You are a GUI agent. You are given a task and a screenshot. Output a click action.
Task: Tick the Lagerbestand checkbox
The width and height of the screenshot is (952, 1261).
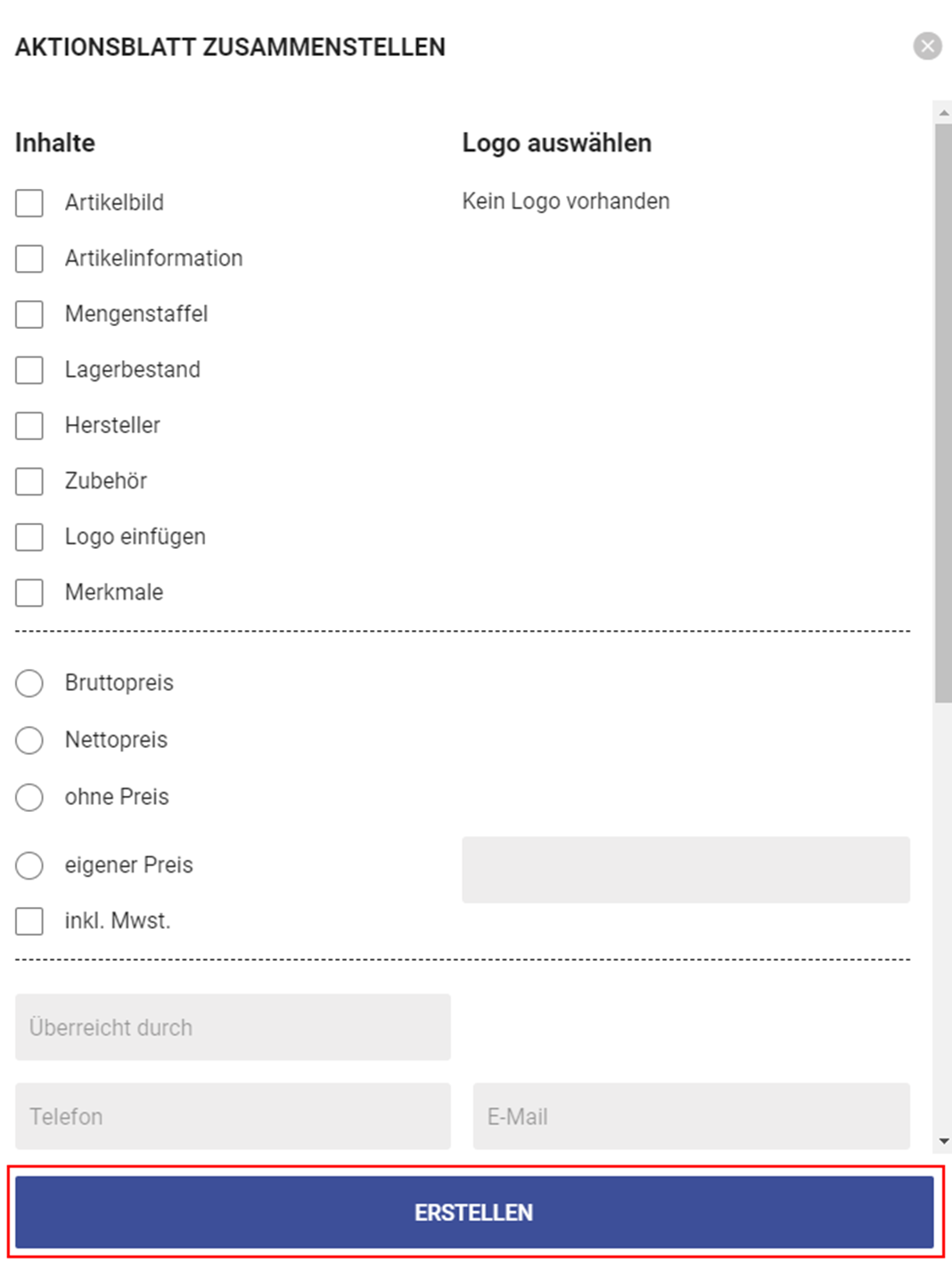[29, 370]
